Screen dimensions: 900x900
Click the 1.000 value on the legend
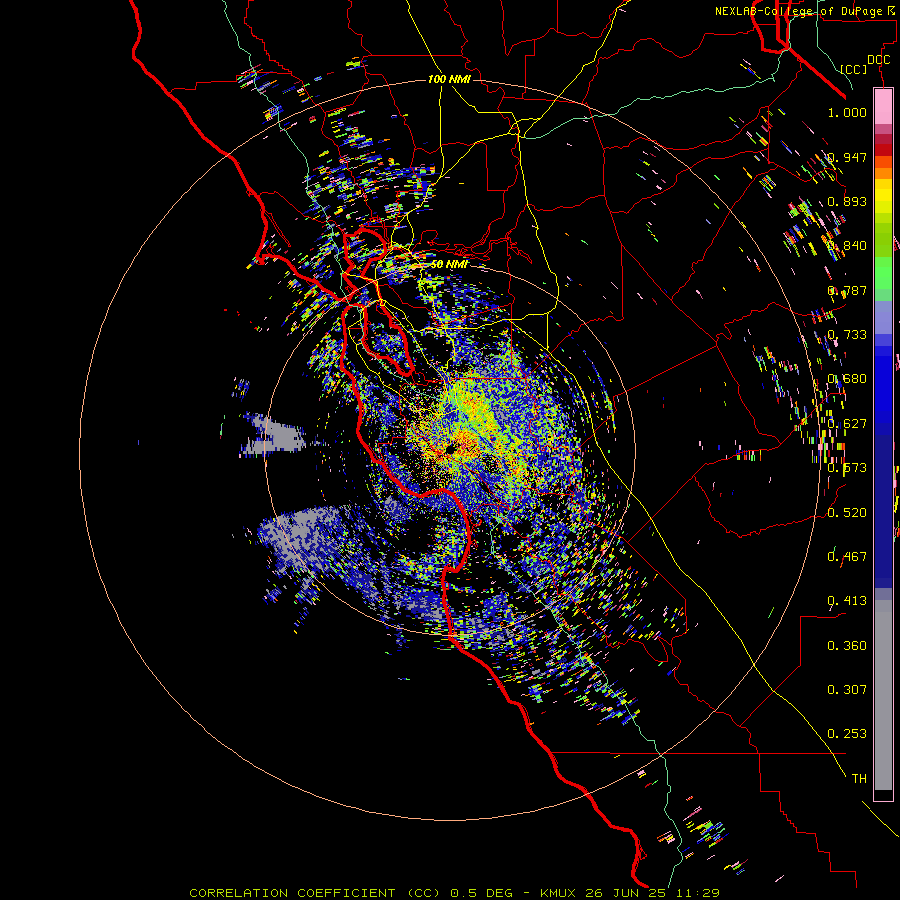click(847, 112)
